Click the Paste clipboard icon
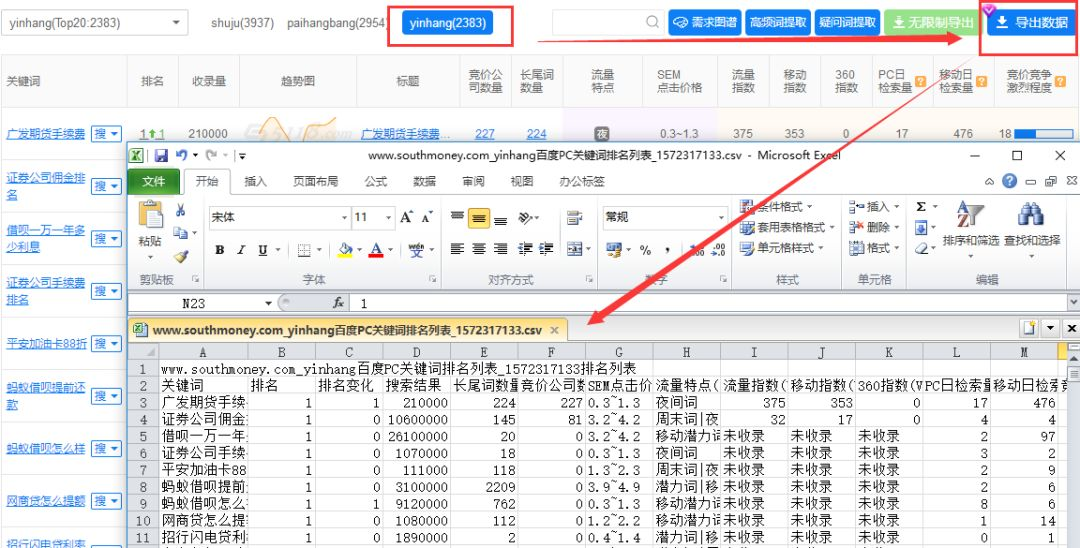This screenshot has height=548, width=1080. tap(151, 215)
